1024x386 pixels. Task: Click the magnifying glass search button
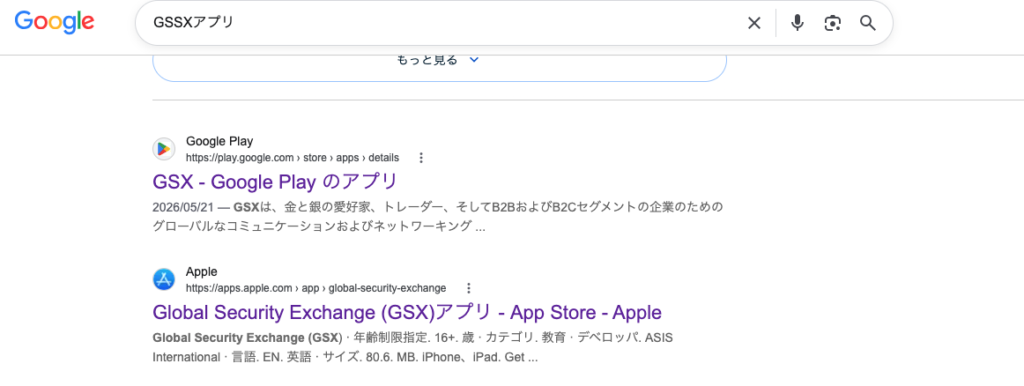(867, 23)
